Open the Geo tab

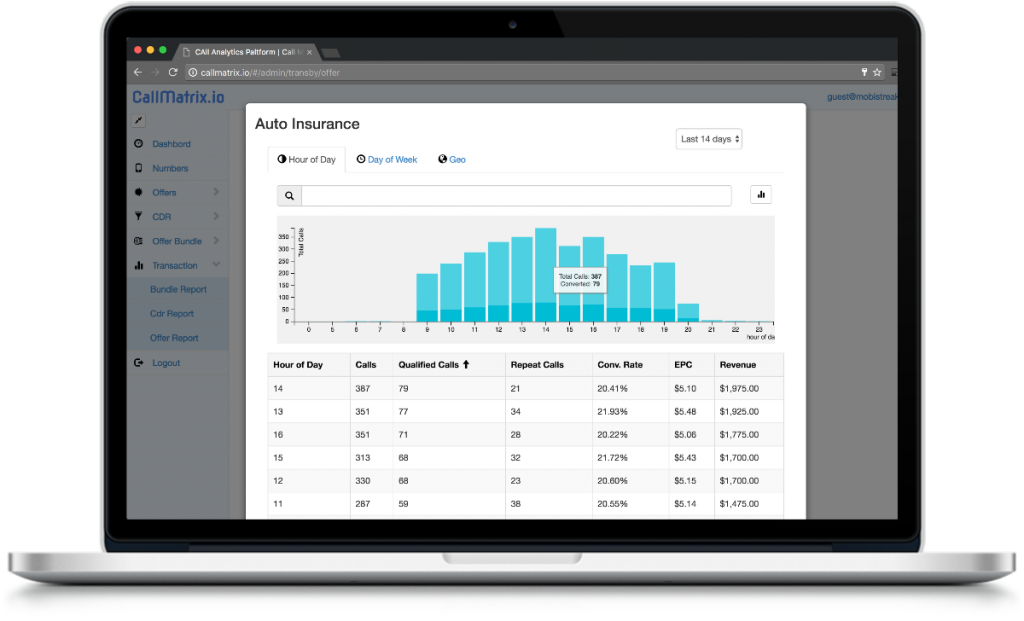[x=452, y=159]
